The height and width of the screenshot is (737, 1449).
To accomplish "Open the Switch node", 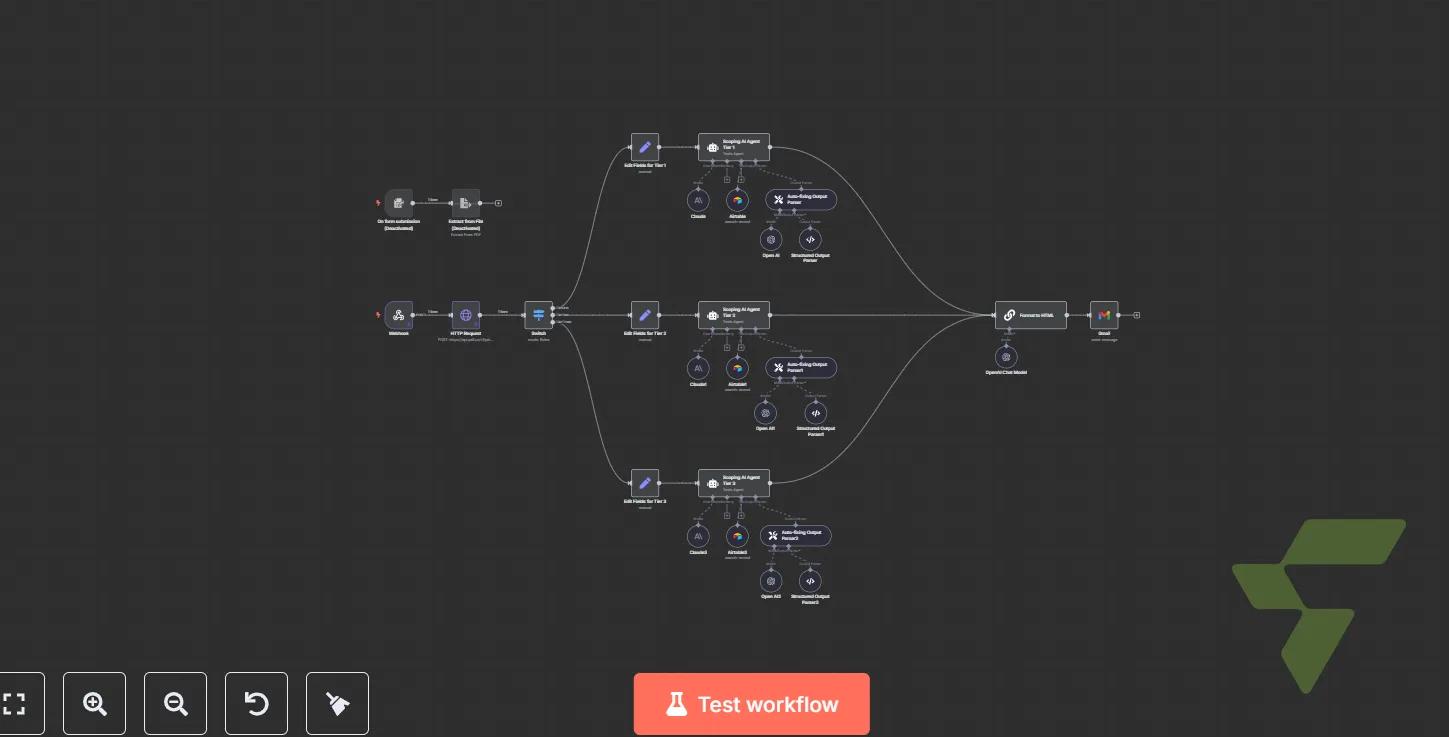I will click(539, 315).
